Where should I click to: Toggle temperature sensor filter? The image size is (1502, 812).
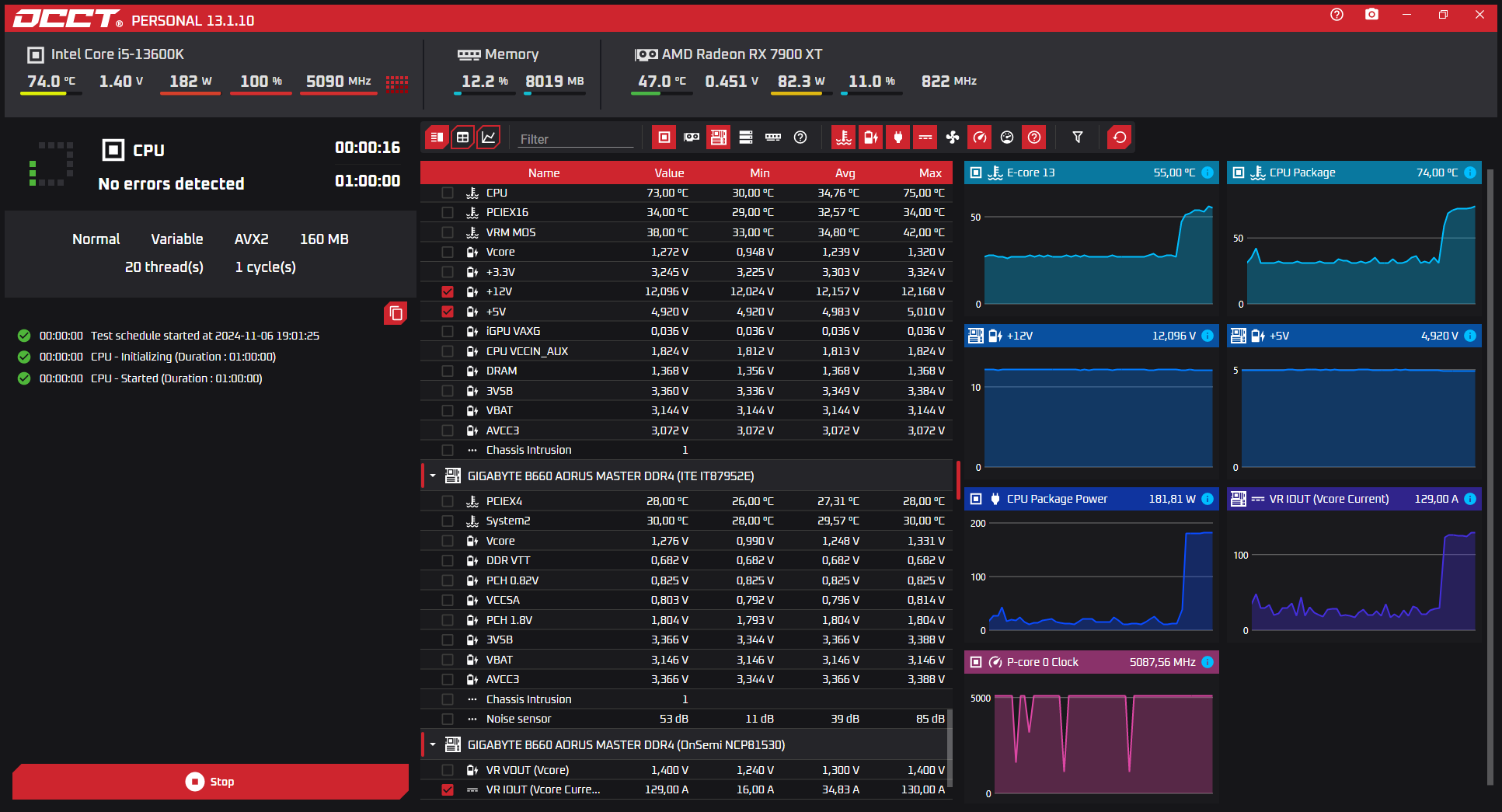[x=843, y=138]
